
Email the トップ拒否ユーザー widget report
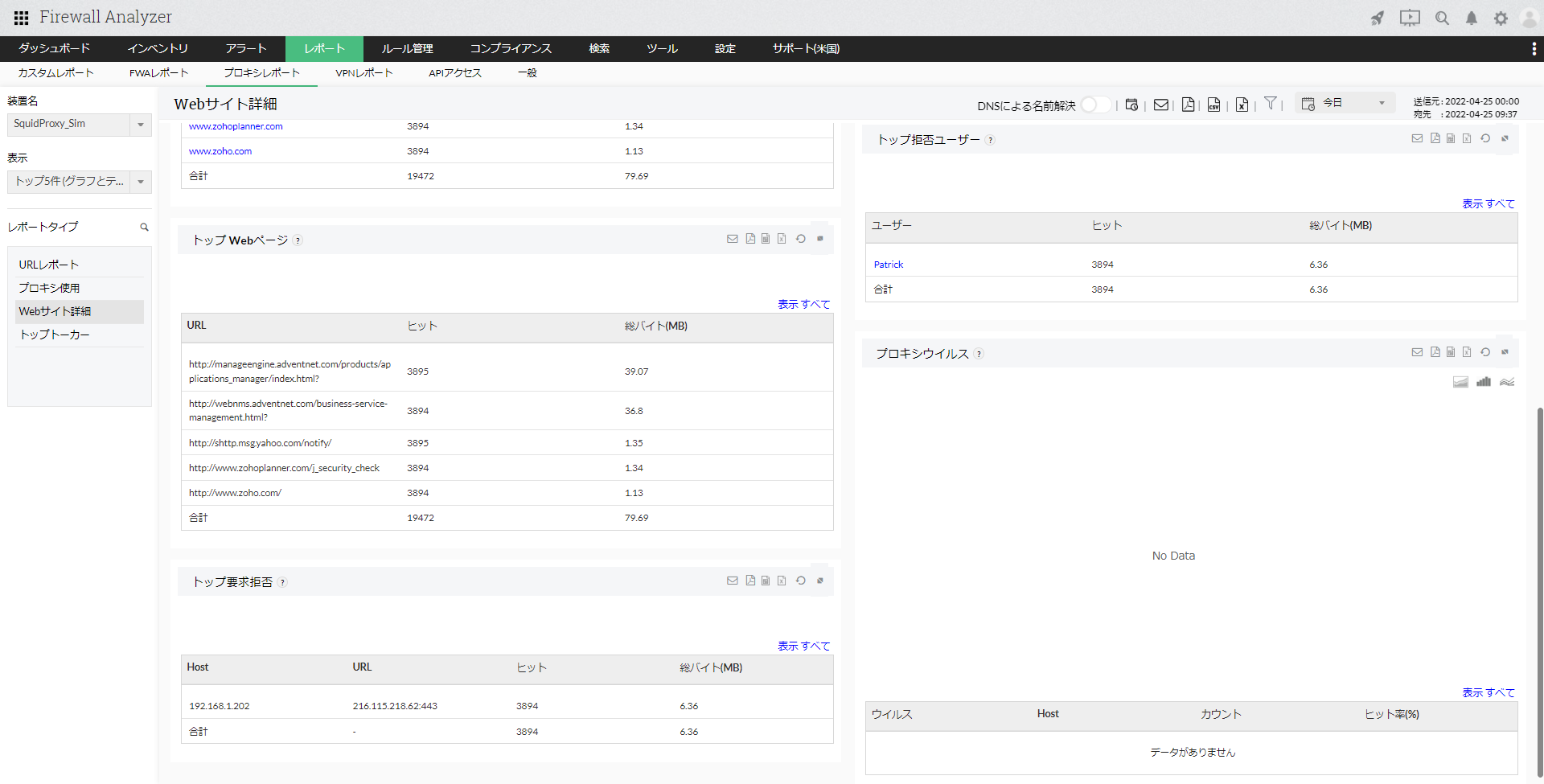pos(1417,138)
